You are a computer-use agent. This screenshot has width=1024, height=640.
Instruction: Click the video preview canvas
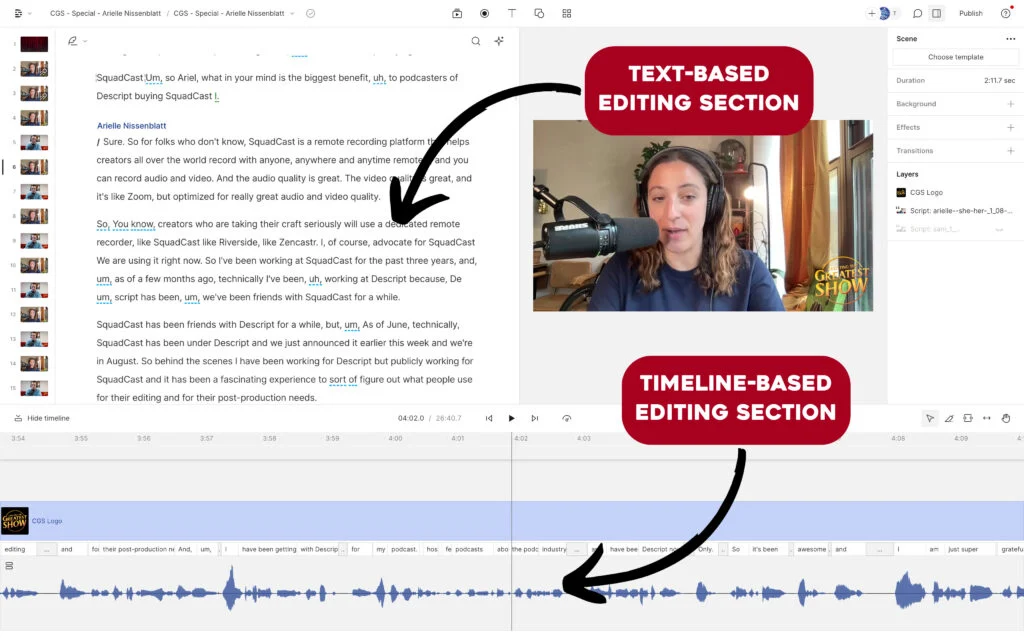703,216
